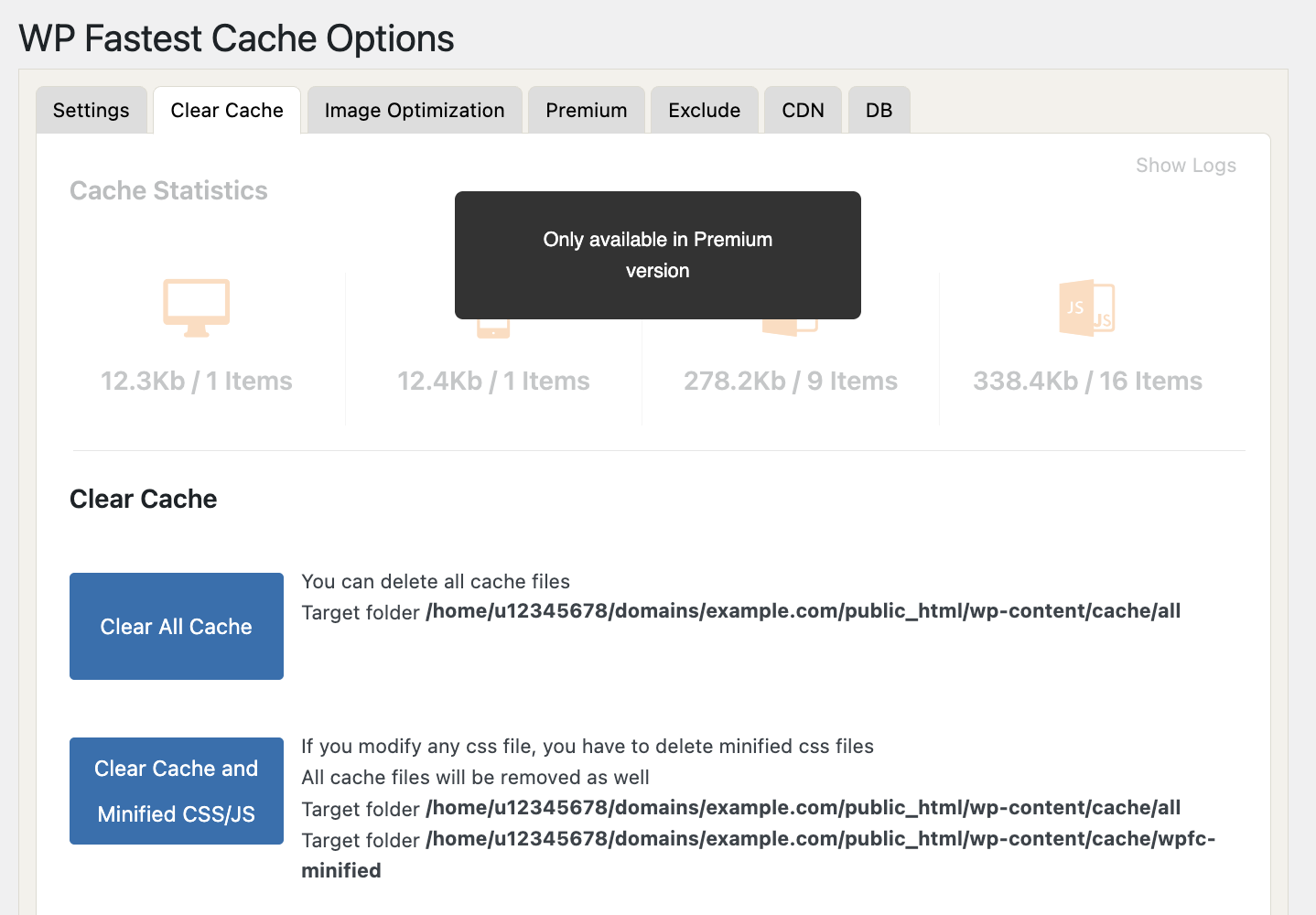Click the Clear All Cache button
1316x915 pixels.
tap(176, 626)
